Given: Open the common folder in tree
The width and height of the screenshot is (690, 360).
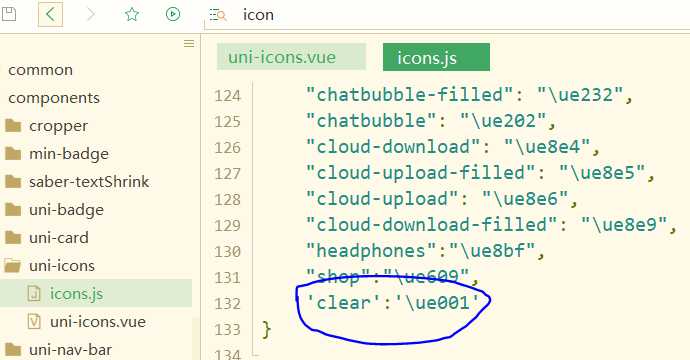Looking at the screenshot, I should click(40, 70).
